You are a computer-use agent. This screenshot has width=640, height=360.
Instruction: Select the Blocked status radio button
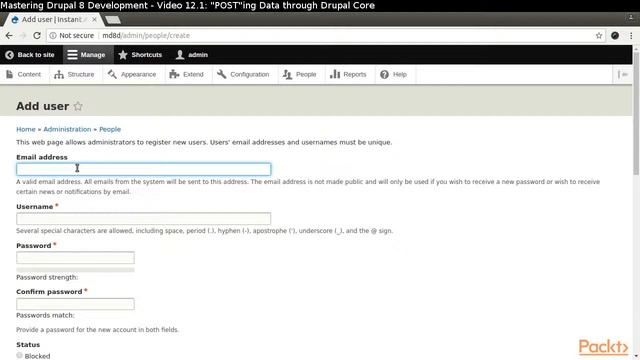tap(19, 356)
